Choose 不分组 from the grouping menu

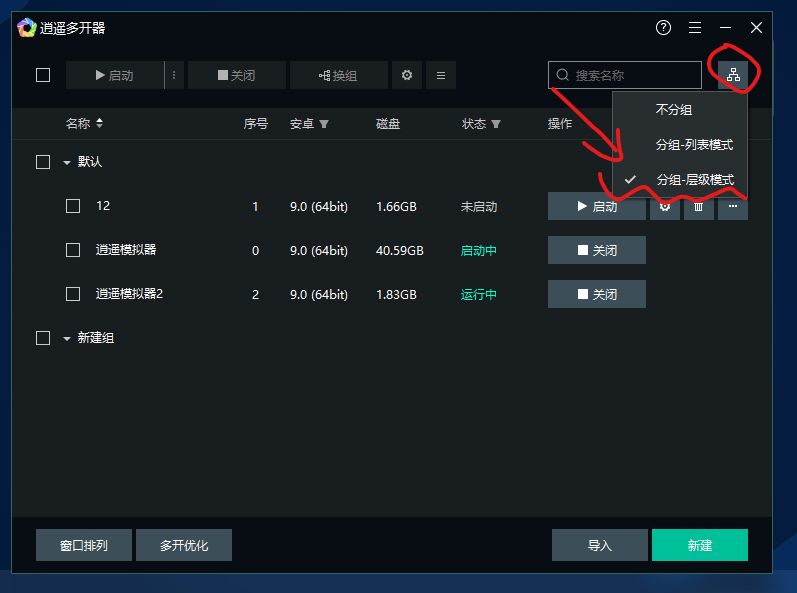673,110
